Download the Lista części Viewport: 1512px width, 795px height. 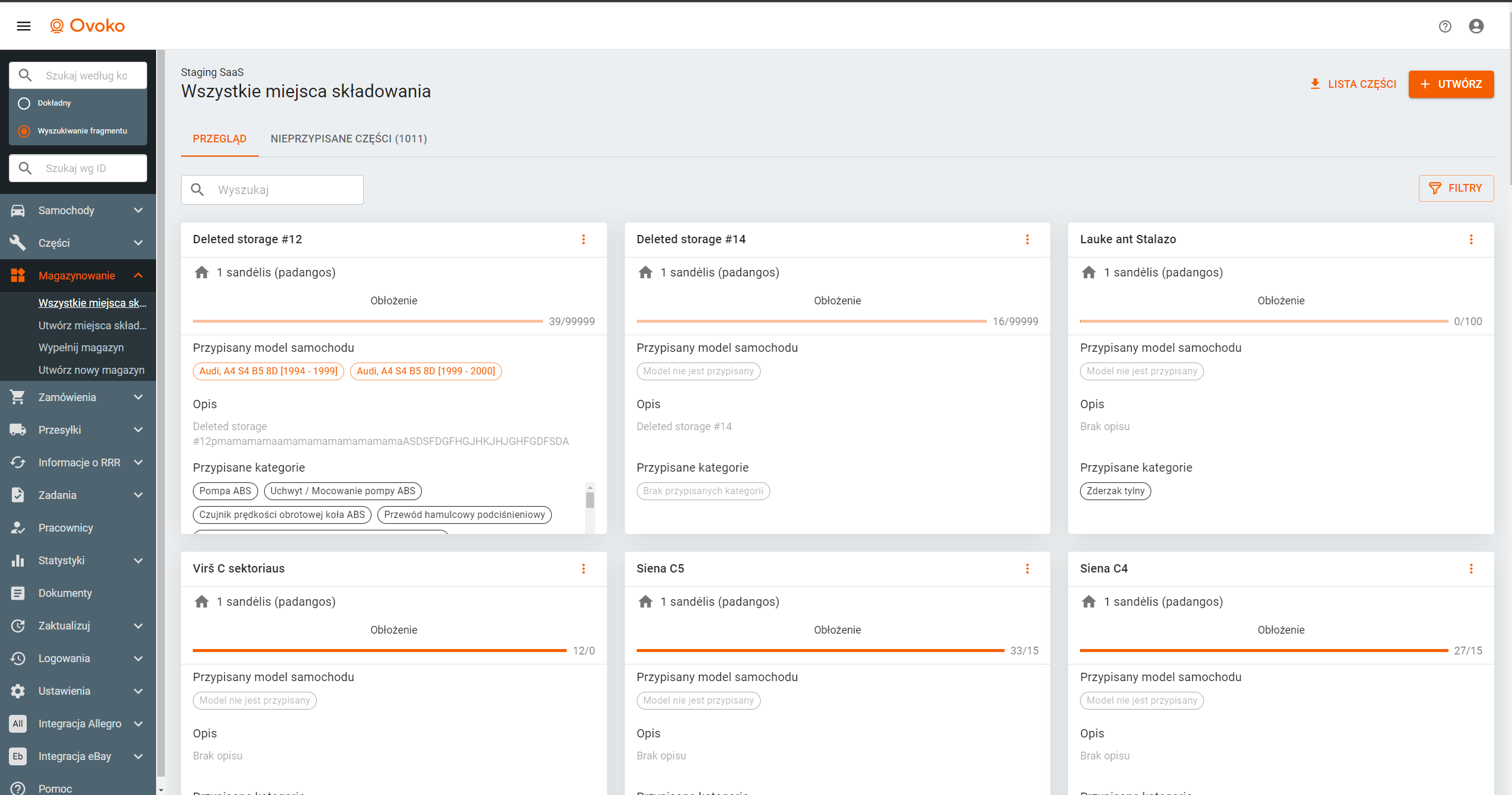(1354, 84)
